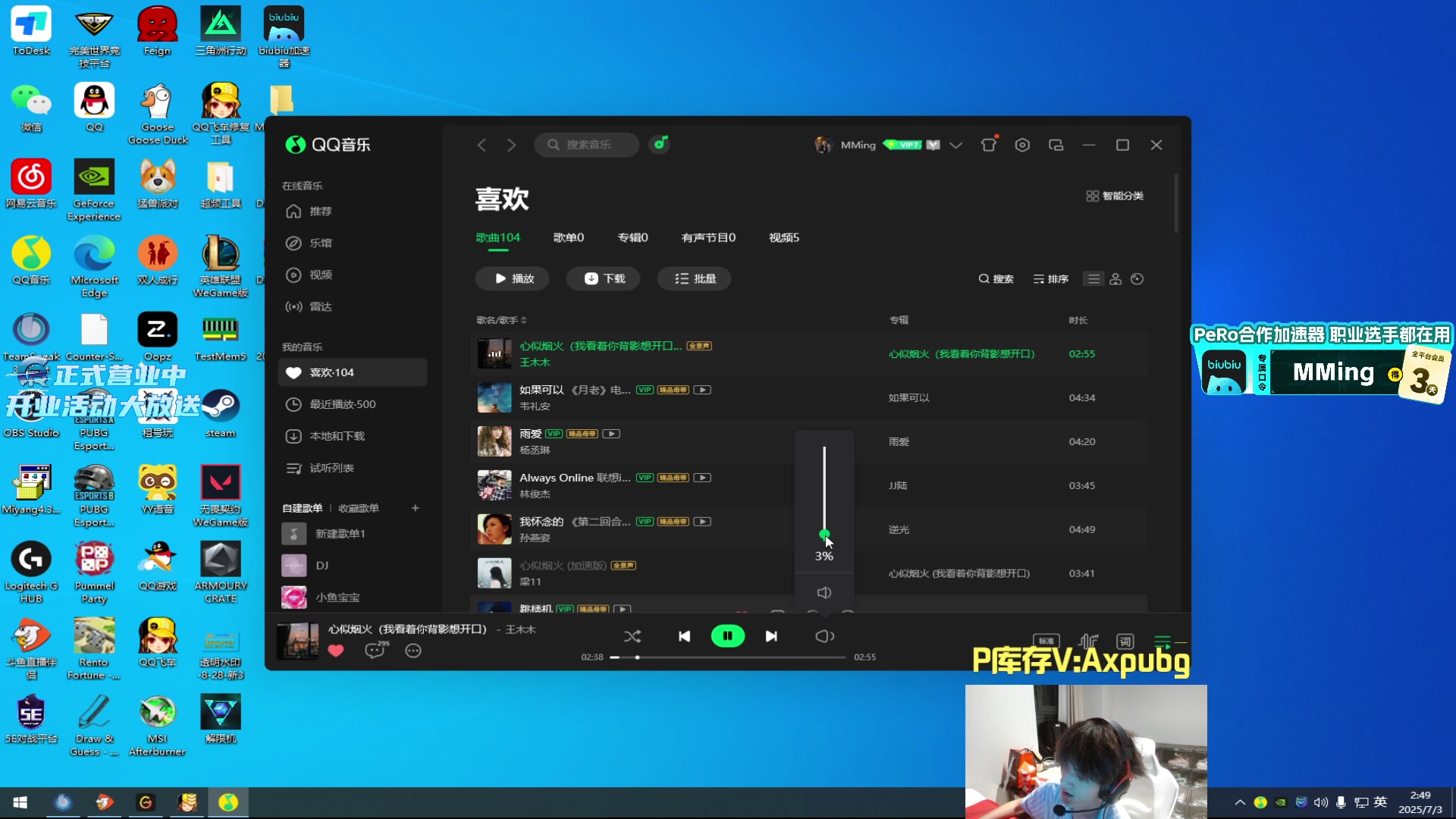Toggle the volume button in player bar
Screen dimensions: 1456x819
coord(824,636)
